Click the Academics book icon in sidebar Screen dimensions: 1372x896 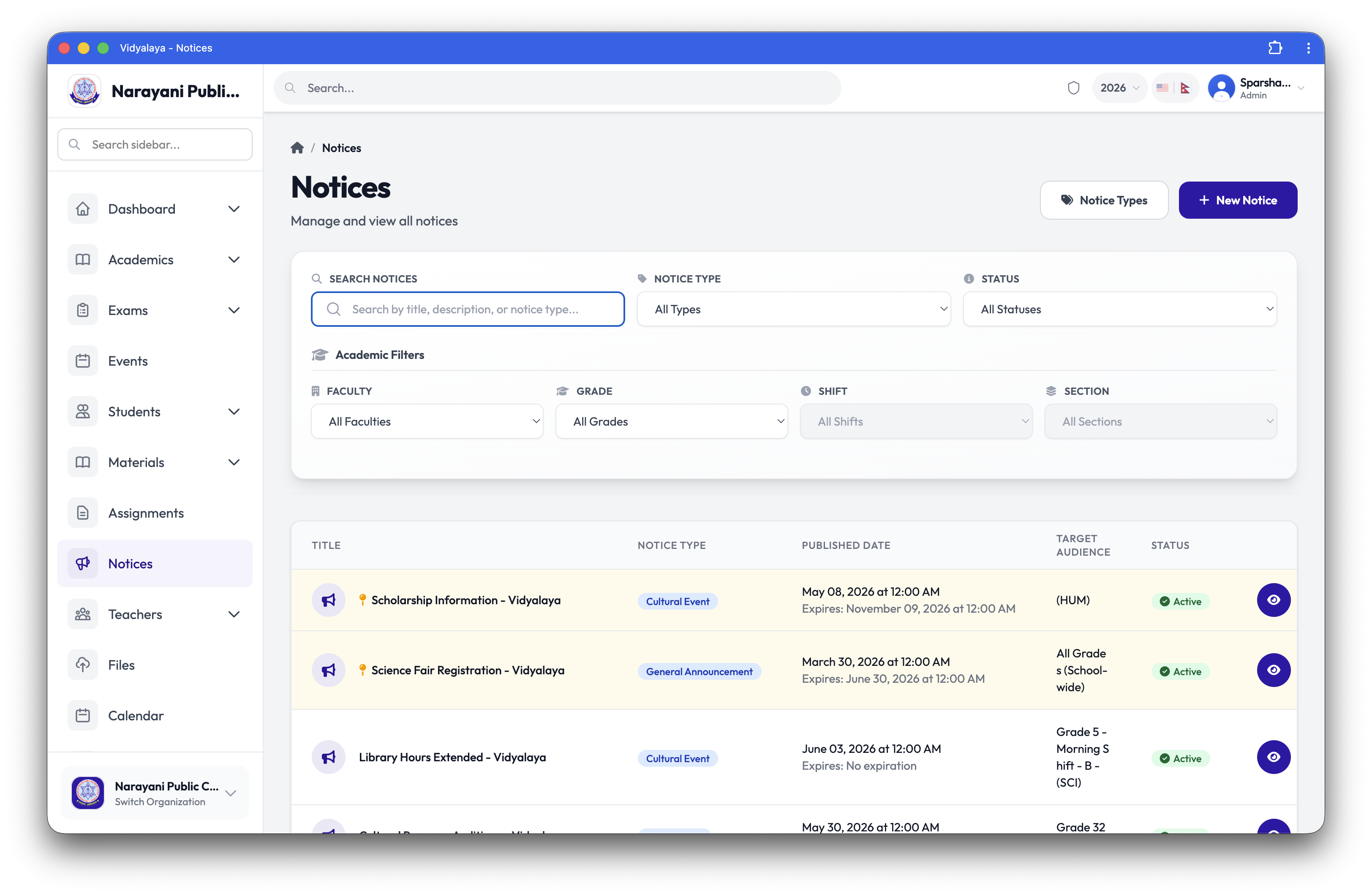pos(83,260)
